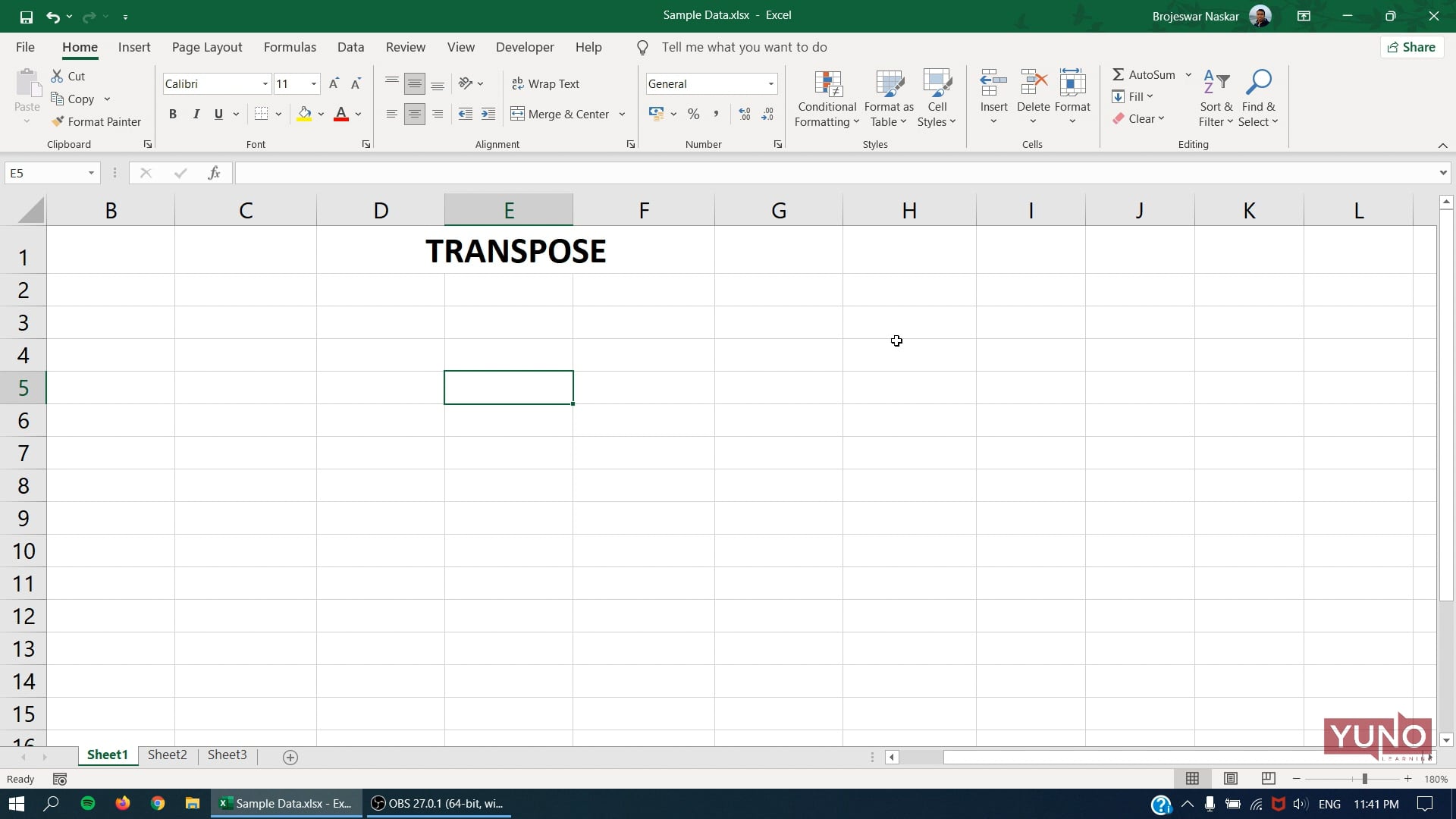Increase decimal places
This screenshot has height=819, width=1456.
coord(745,114)
